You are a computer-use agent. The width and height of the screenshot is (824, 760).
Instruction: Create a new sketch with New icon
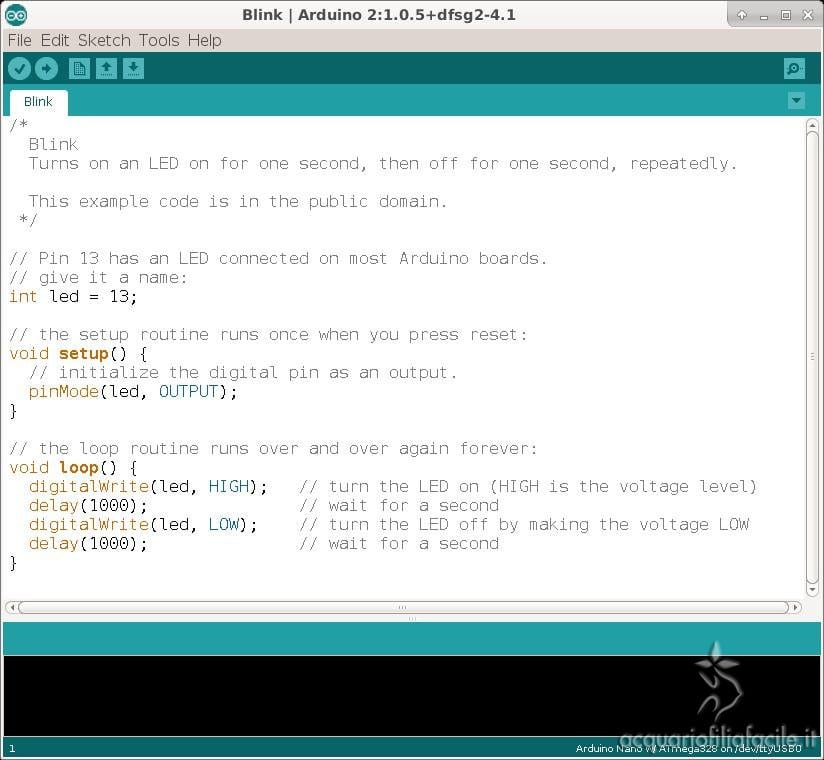[x=79, y=68]
